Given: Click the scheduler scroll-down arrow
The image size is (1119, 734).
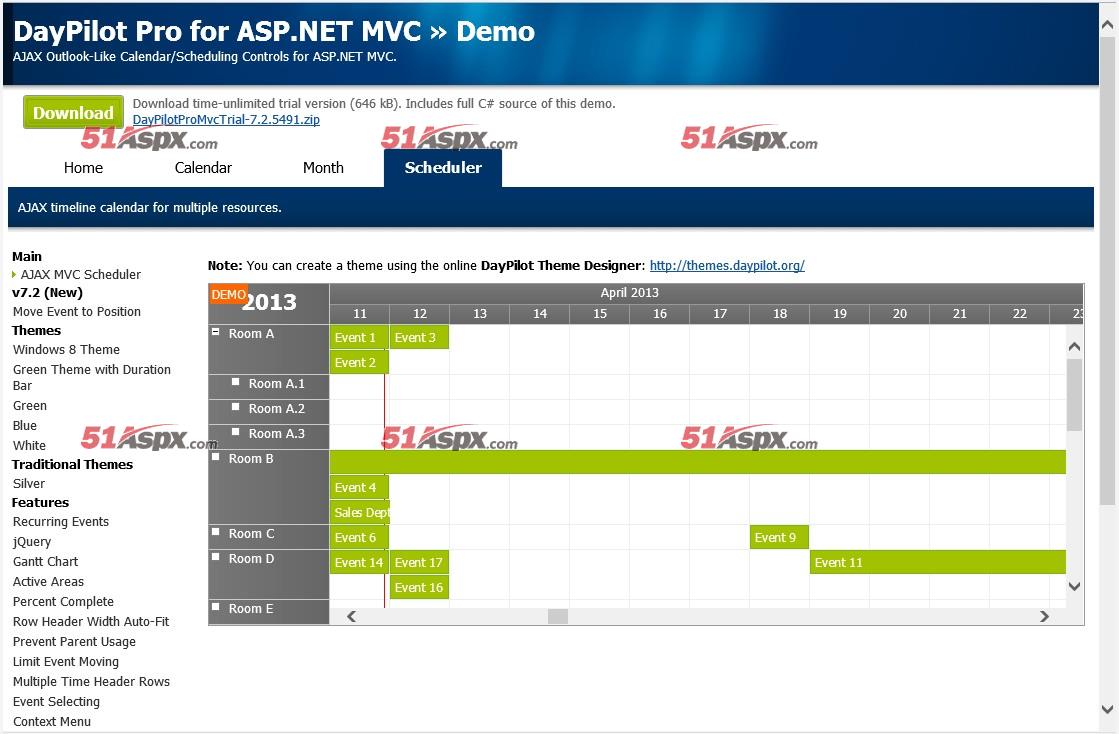Looking at the screenshot, I should (x=1075, y=586).
